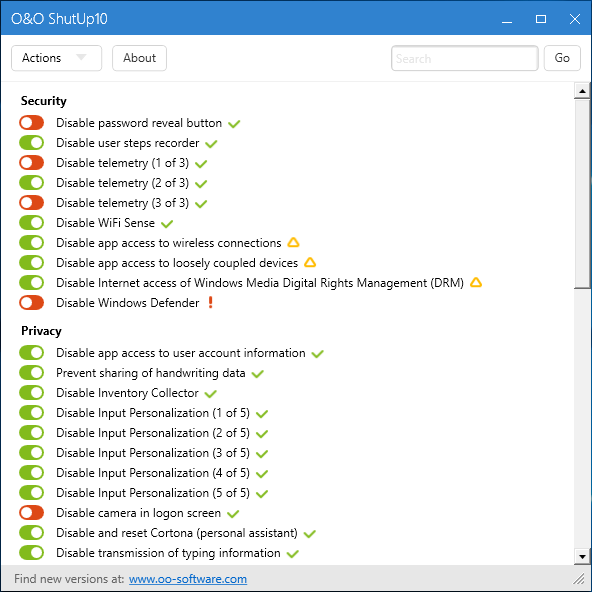The width and height of the screenshot is (592, 592).
Task: Click the Go search button
Action: (x=562, y=58)
